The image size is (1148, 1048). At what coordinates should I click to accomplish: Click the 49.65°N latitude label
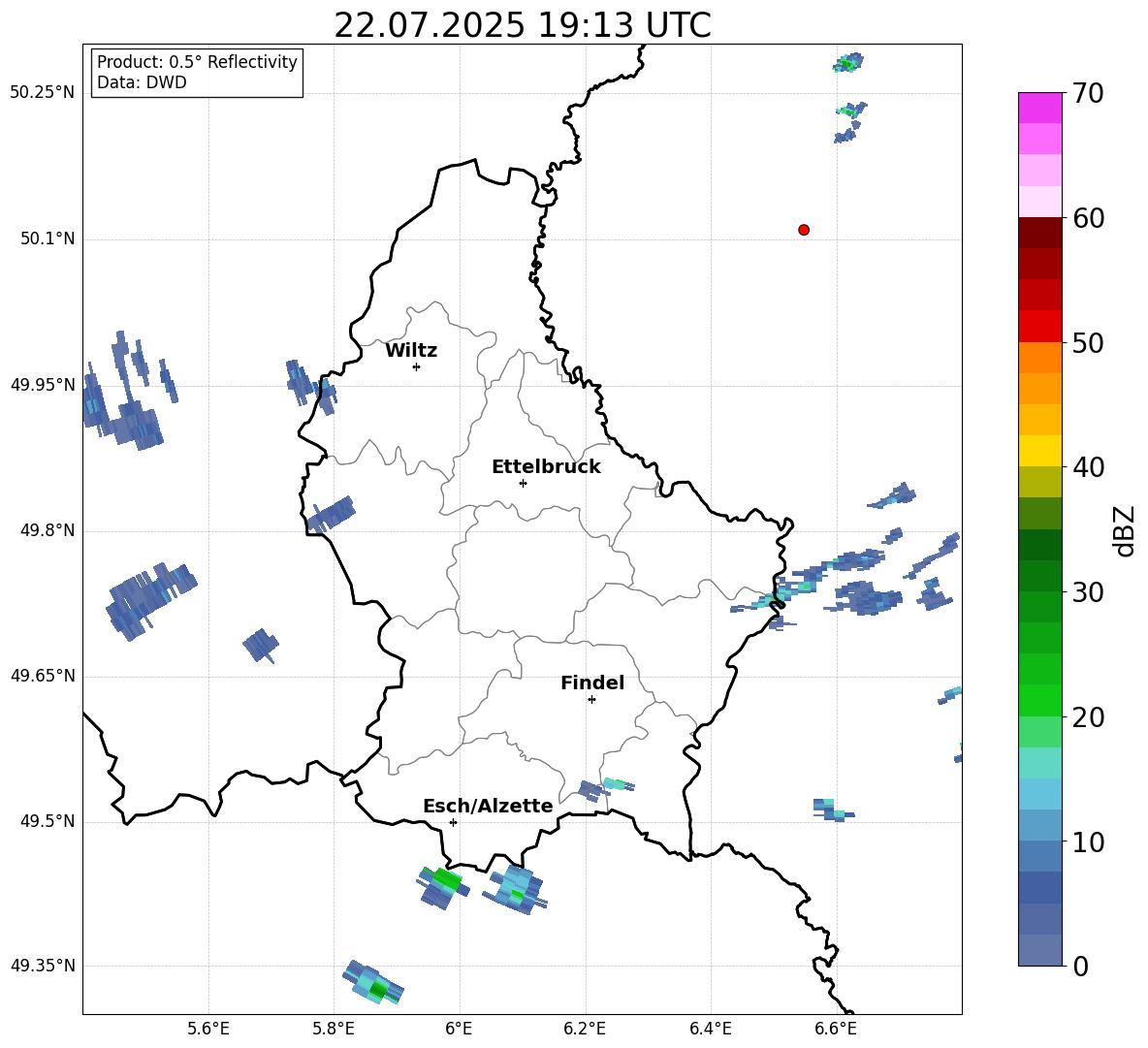click(43, 675)
